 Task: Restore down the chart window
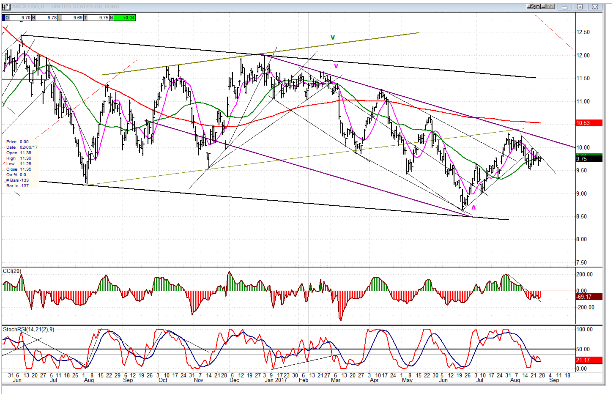[x=580, y=7]
